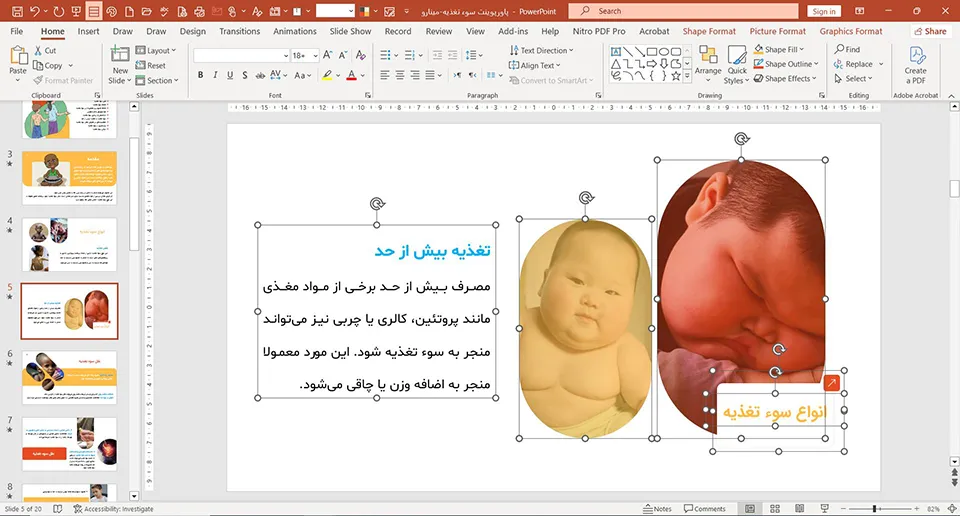Switch to Slide Sorter view icon
This screenshot has width=960, height=516.
[x=774, y=509]
